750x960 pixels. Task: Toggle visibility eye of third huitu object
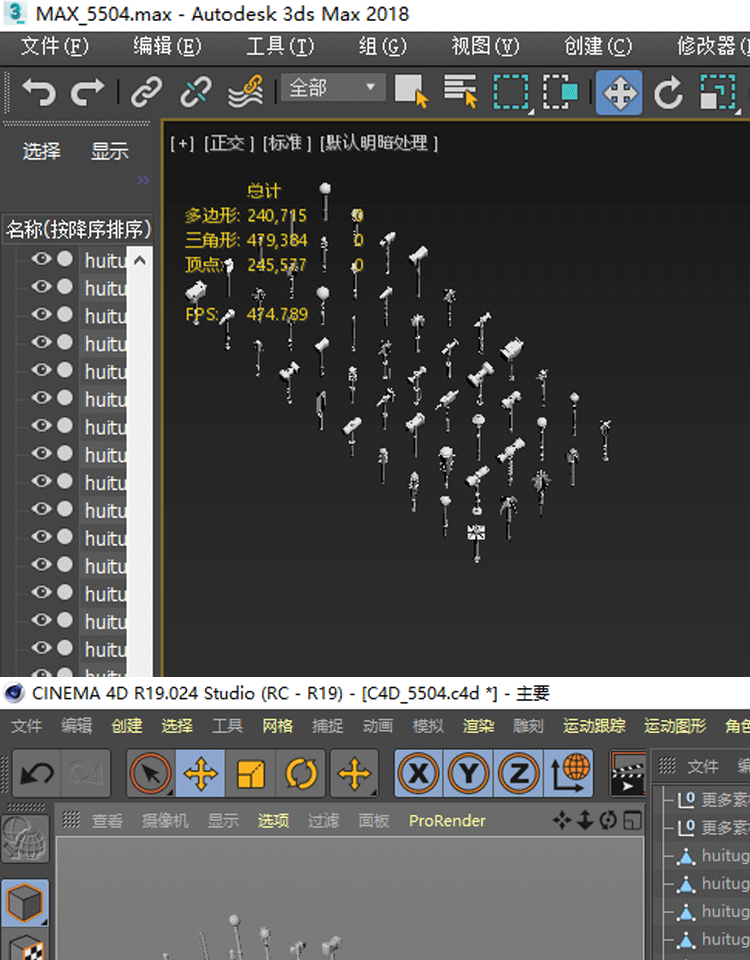coord(42,314)
